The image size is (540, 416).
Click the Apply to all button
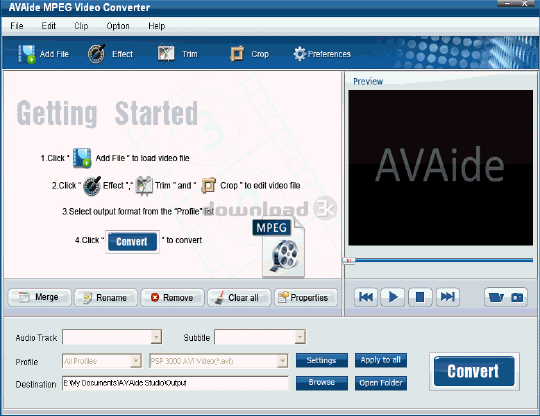[381, 360]
